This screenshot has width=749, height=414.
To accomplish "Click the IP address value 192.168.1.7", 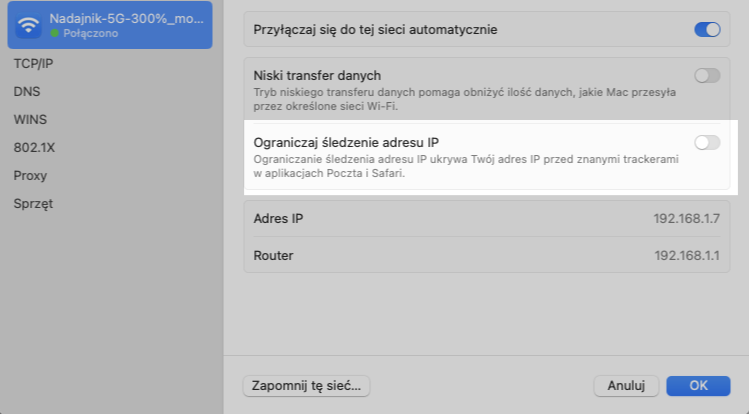I will pos(687,218).
